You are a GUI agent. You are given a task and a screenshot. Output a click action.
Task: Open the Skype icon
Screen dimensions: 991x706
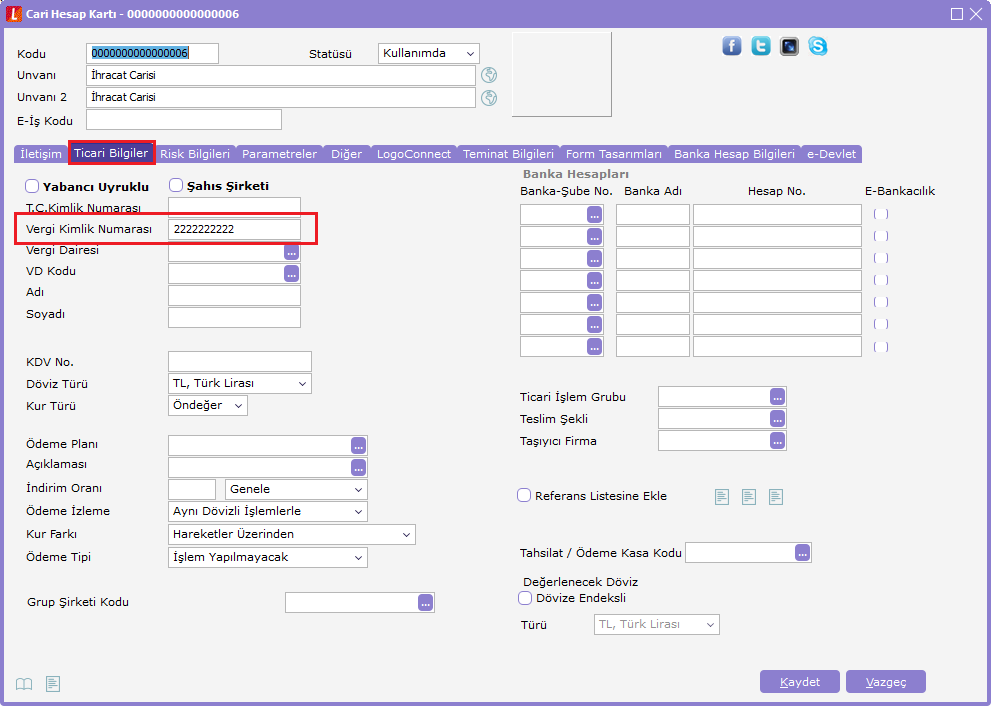tap(818, 46)
